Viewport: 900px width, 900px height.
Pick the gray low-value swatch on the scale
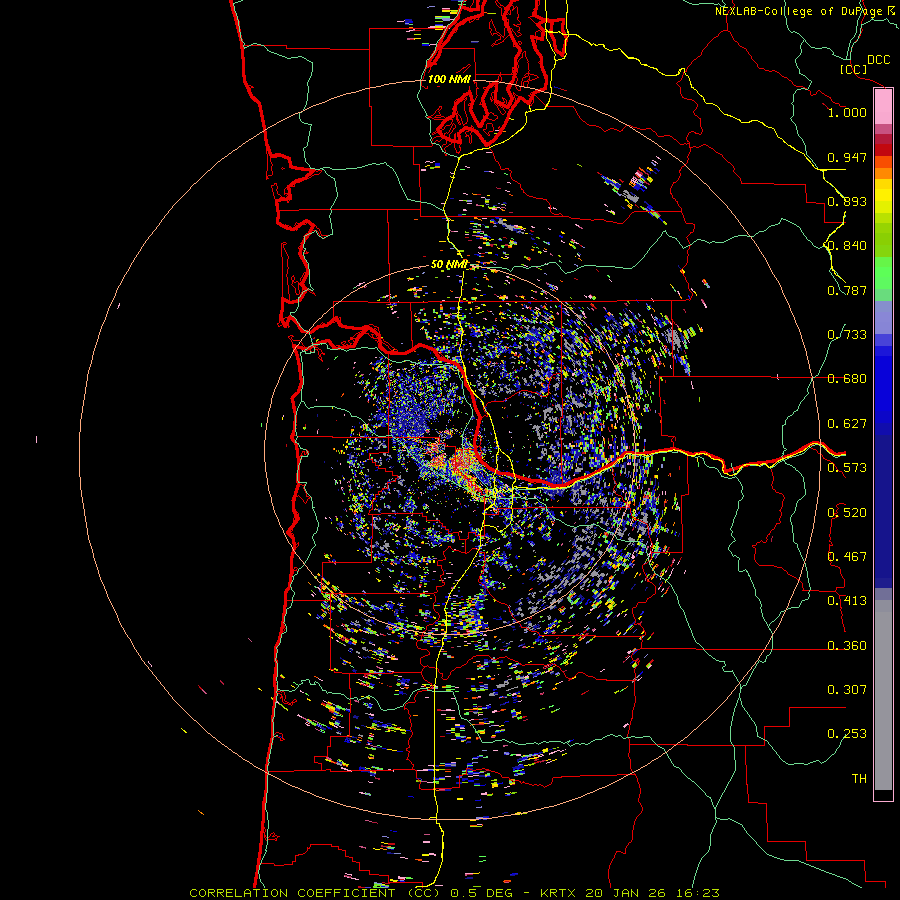coord(883,695)
